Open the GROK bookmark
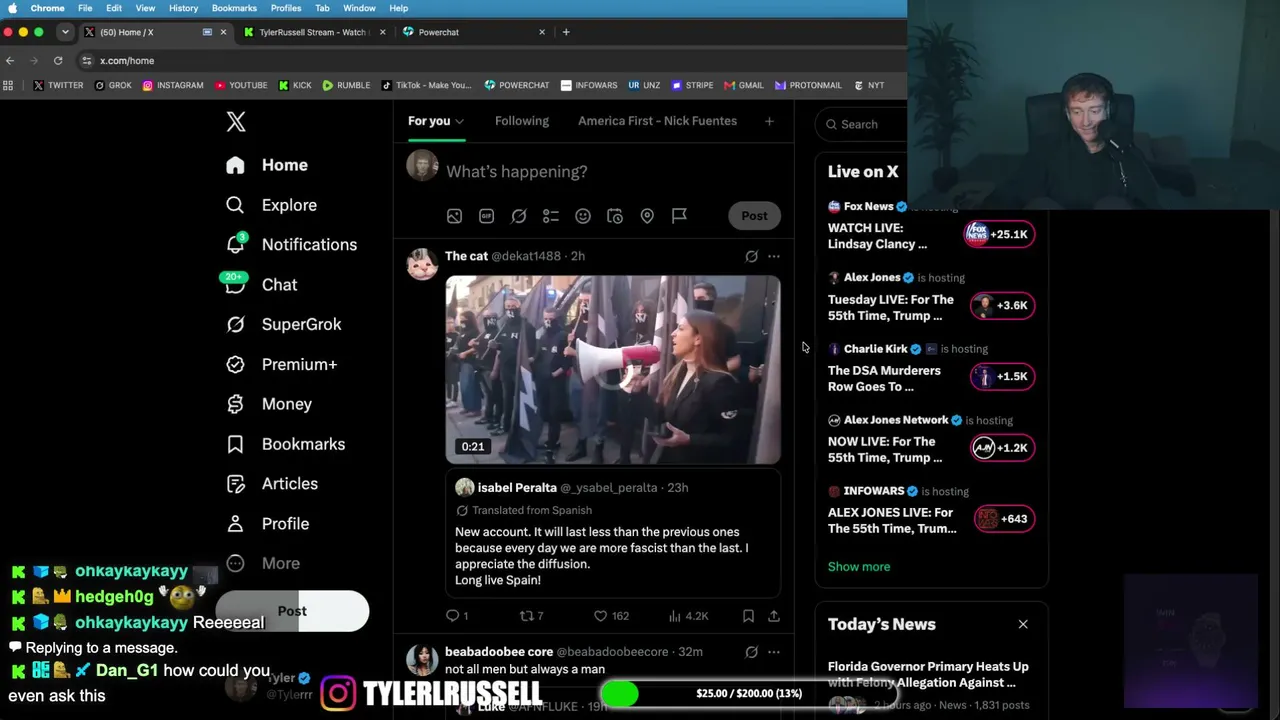Viewport: 1280px width, 720px height. (113, 85)
